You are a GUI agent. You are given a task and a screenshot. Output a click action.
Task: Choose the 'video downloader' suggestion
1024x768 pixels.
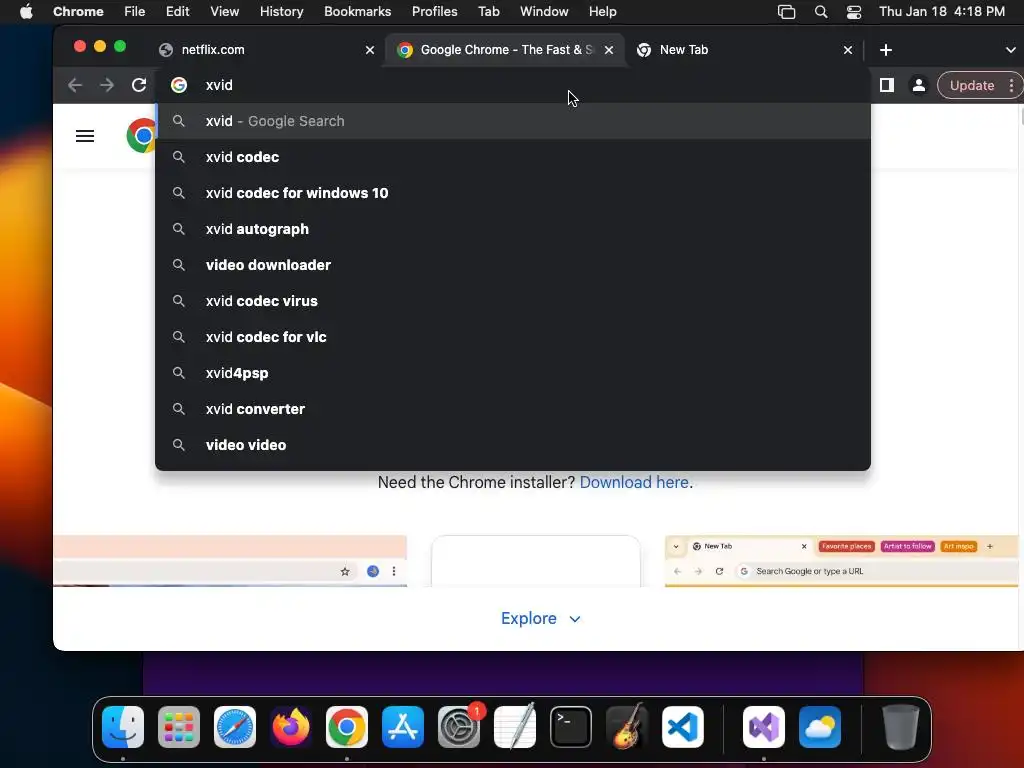point(513,264)
